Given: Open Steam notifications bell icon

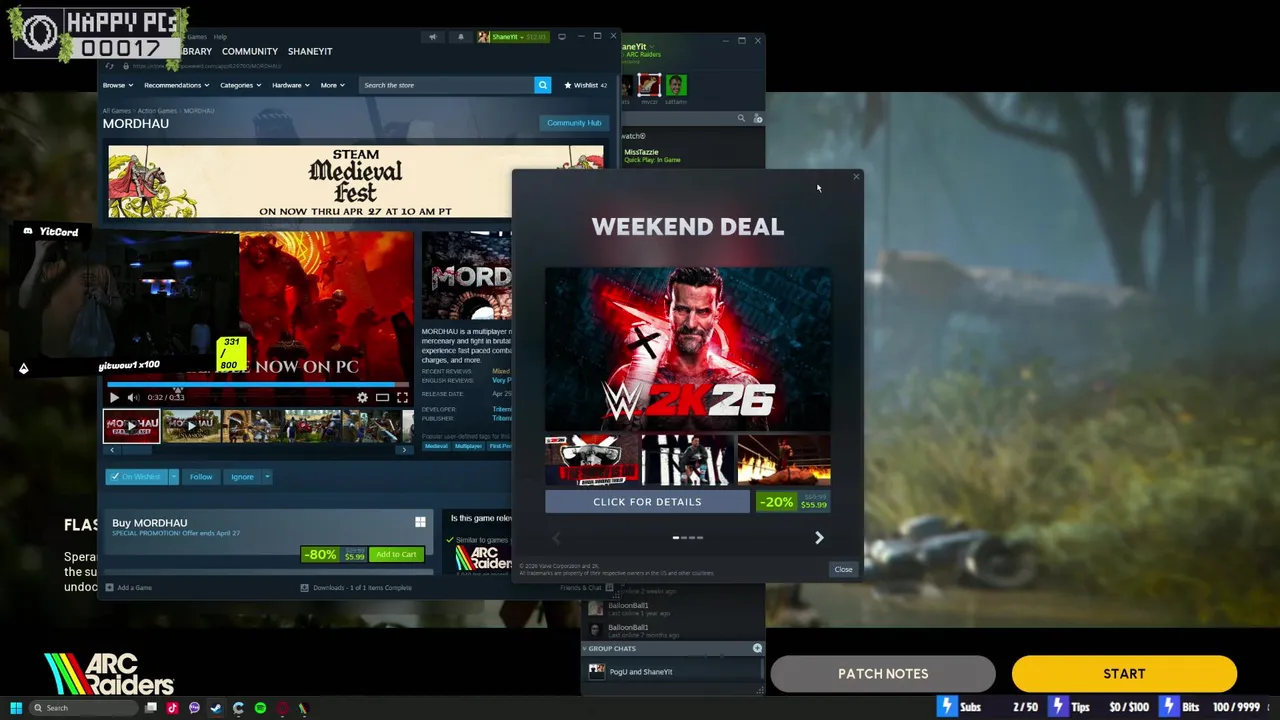Looking at the screenshot, I should (x=461, y=37).
